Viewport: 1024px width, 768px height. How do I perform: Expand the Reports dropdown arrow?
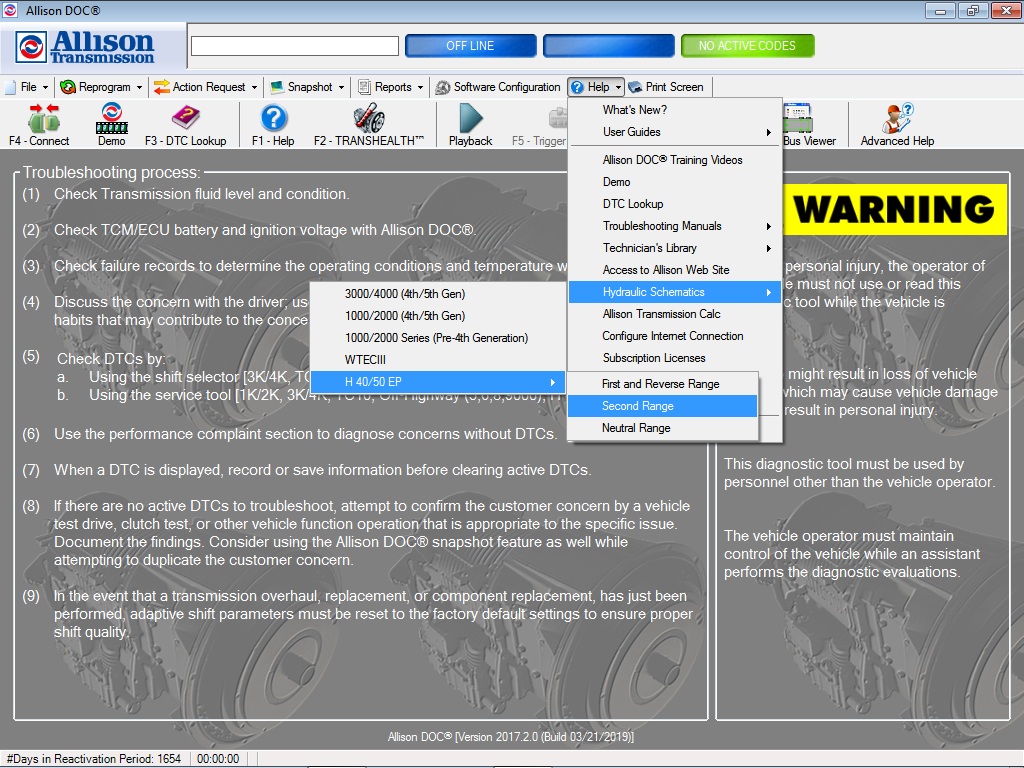(420, 88)
